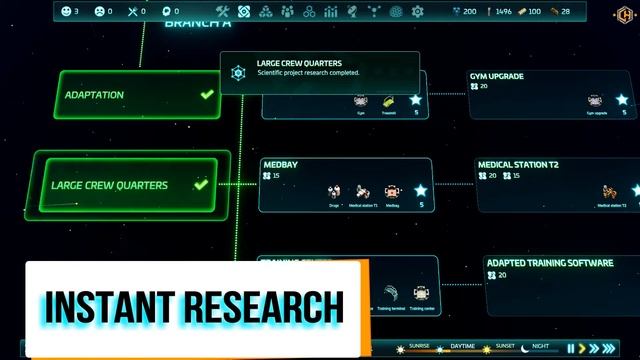The width and height of the screenshot is (640, 360).
Task: Click the three-circles icon in top bar
Action: [x=309, y=12]
